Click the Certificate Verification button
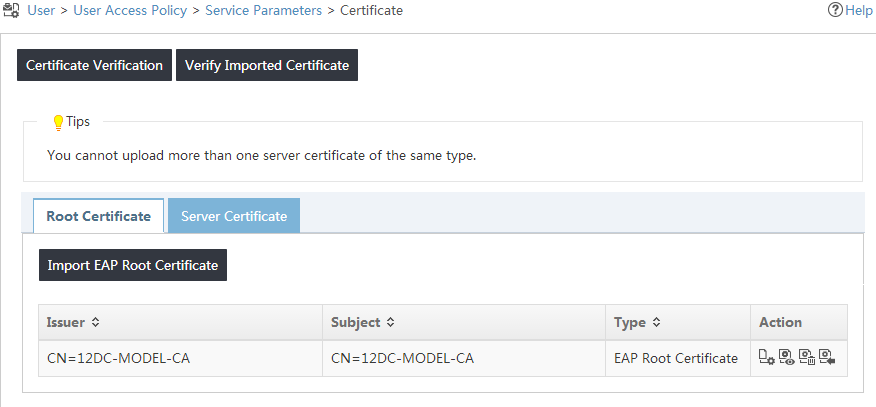876x407 pixels. pos(94,65)
